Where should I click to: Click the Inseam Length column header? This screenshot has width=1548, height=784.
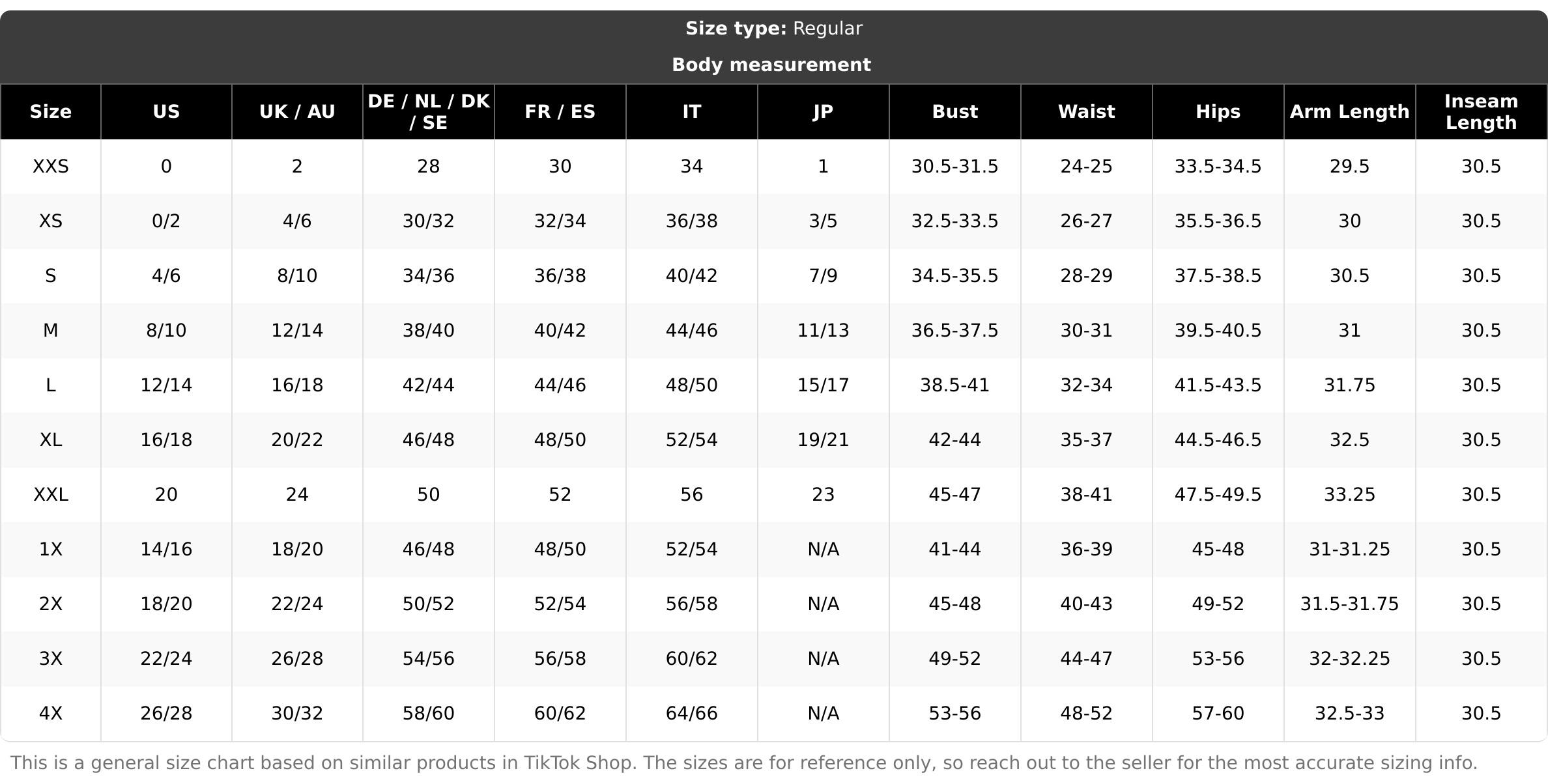[1481, 111]
